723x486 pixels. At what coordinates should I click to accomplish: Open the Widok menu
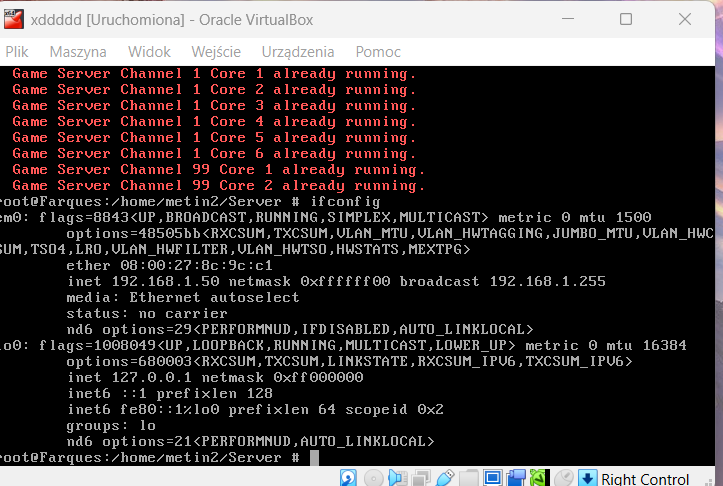(149, 51)
